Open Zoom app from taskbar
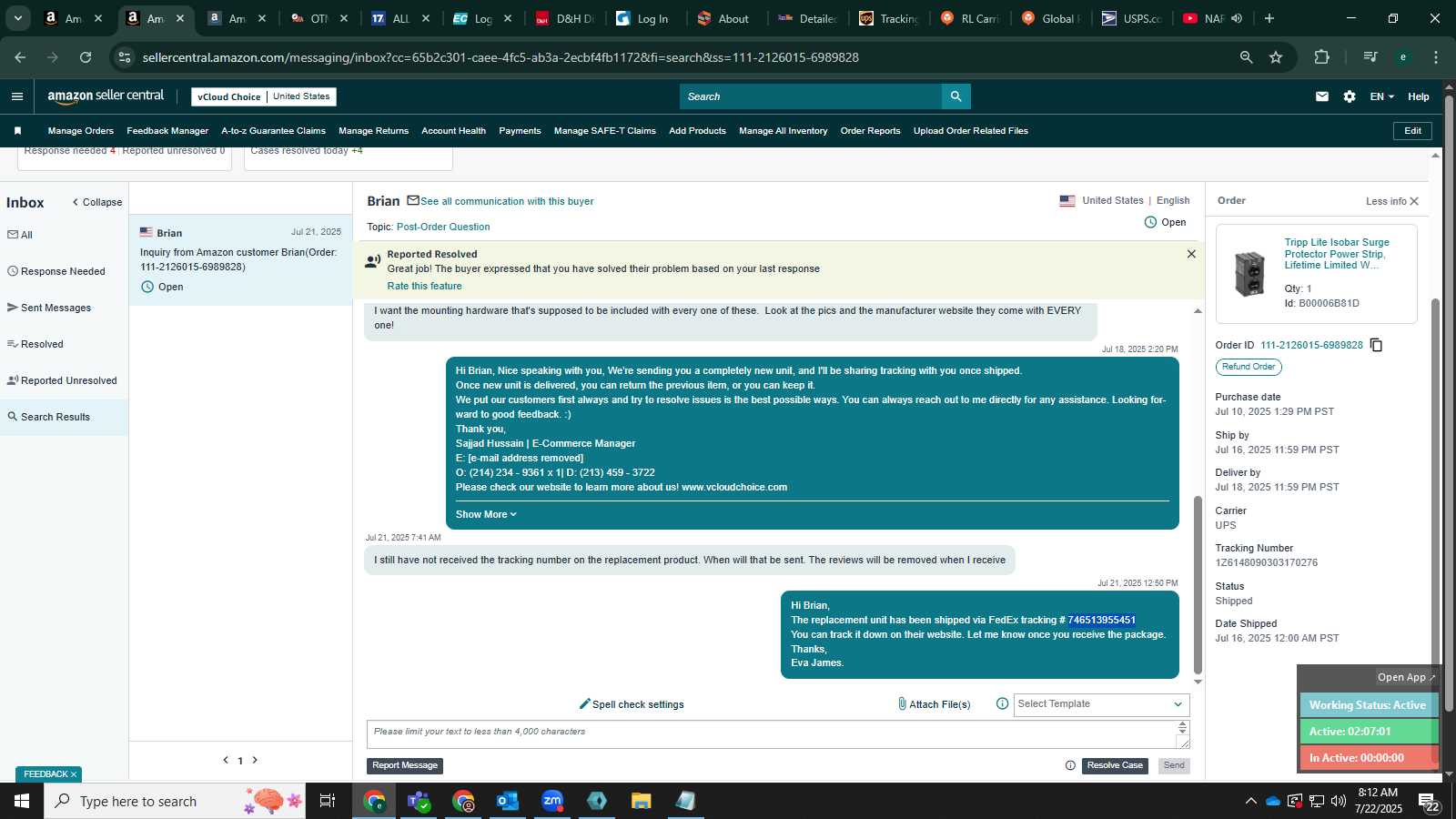1456x819 pixels. pos(552,801)
